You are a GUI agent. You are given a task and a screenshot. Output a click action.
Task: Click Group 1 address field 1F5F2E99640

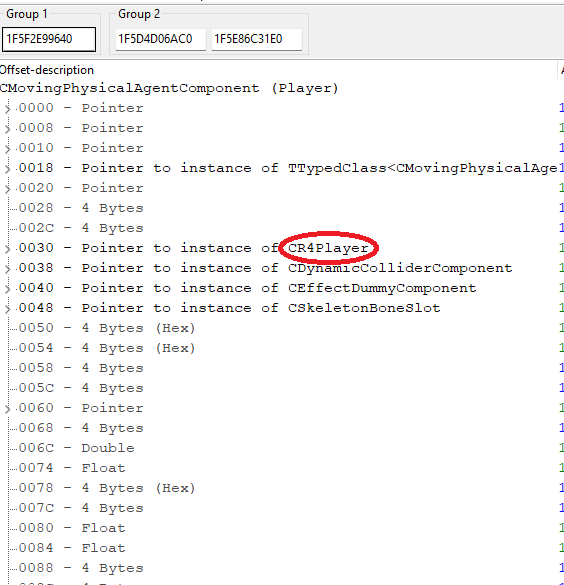coord(49,39)
